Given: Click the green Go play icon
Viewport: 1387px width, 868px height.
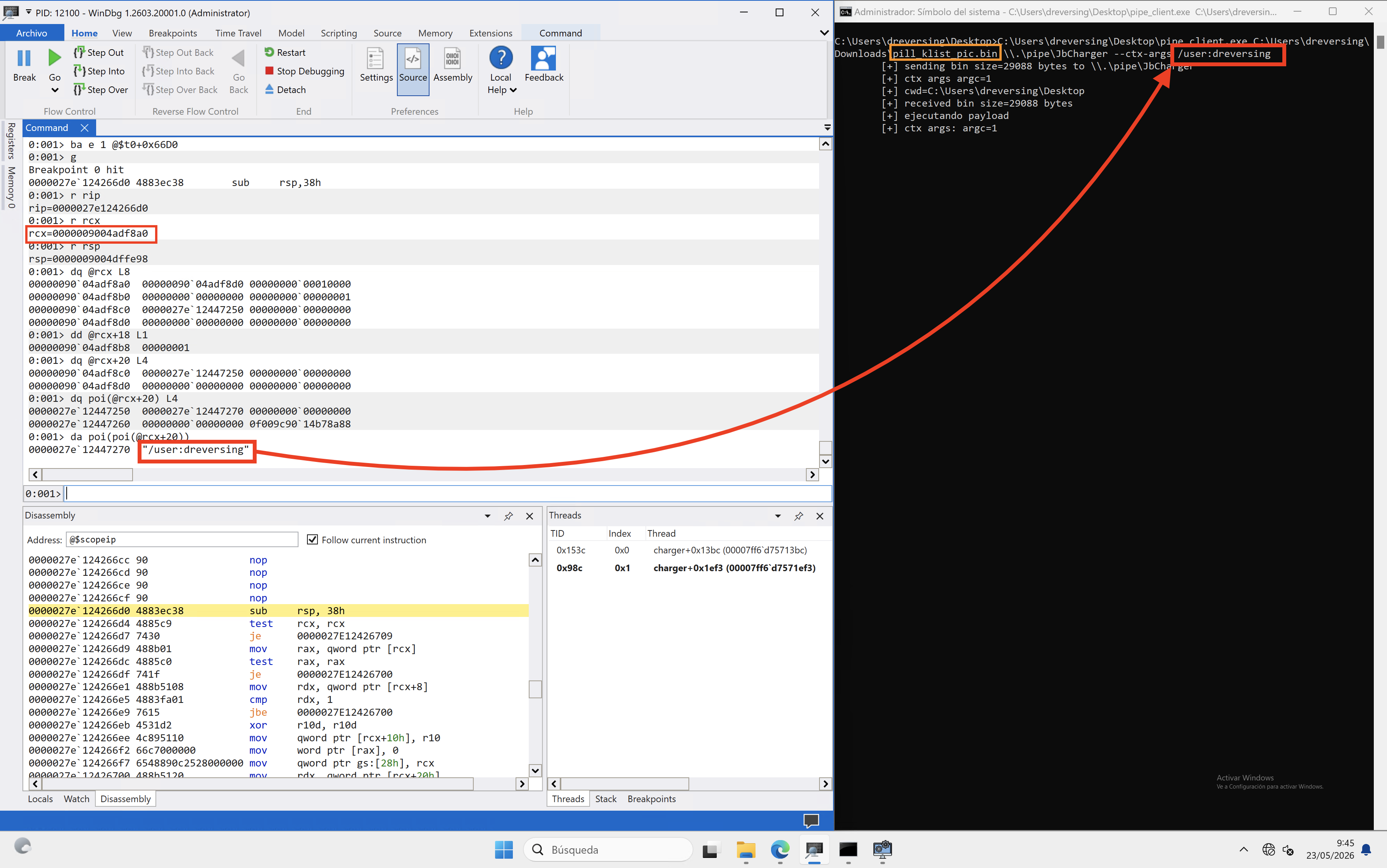Looking at the screenshot, I should 55,58.
